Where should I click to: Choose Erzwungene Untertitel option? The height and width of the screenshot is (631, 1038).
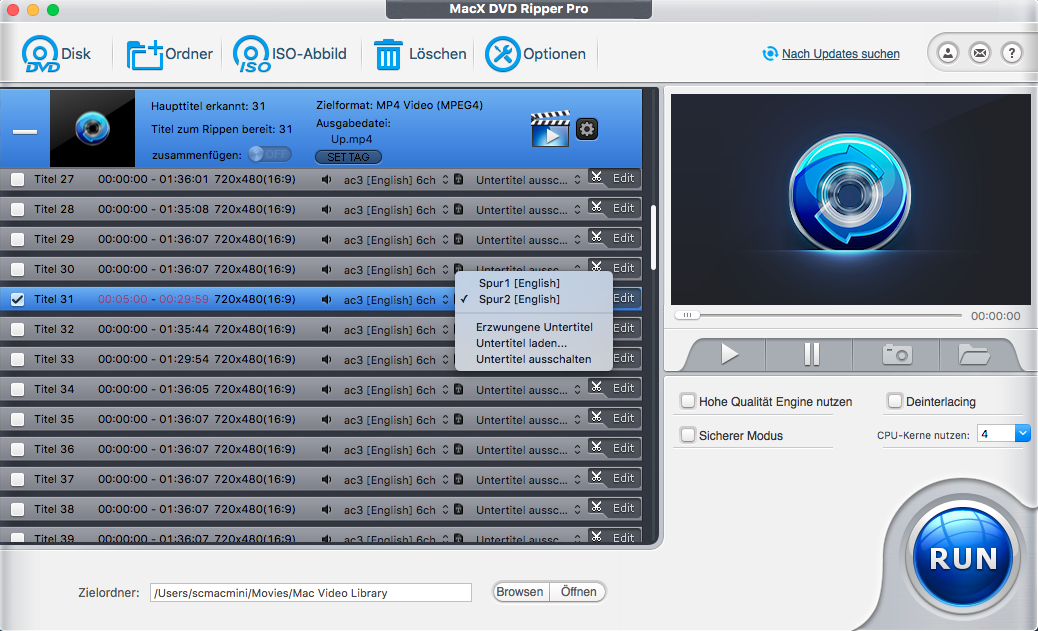[x=534, y=327]
